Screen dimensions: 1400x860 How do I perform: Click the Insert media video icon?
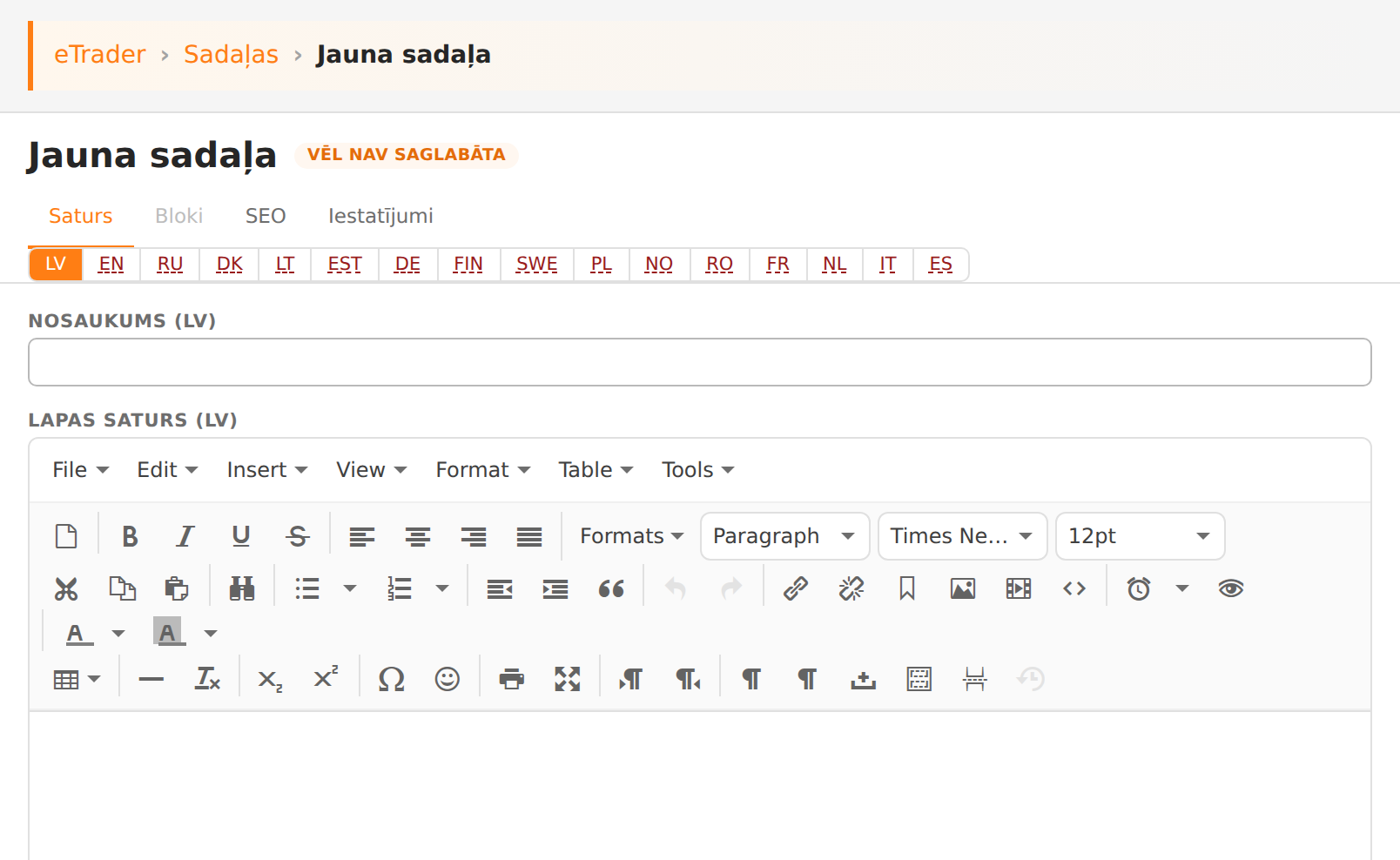pyautogui.click(x=1019, y=589)
